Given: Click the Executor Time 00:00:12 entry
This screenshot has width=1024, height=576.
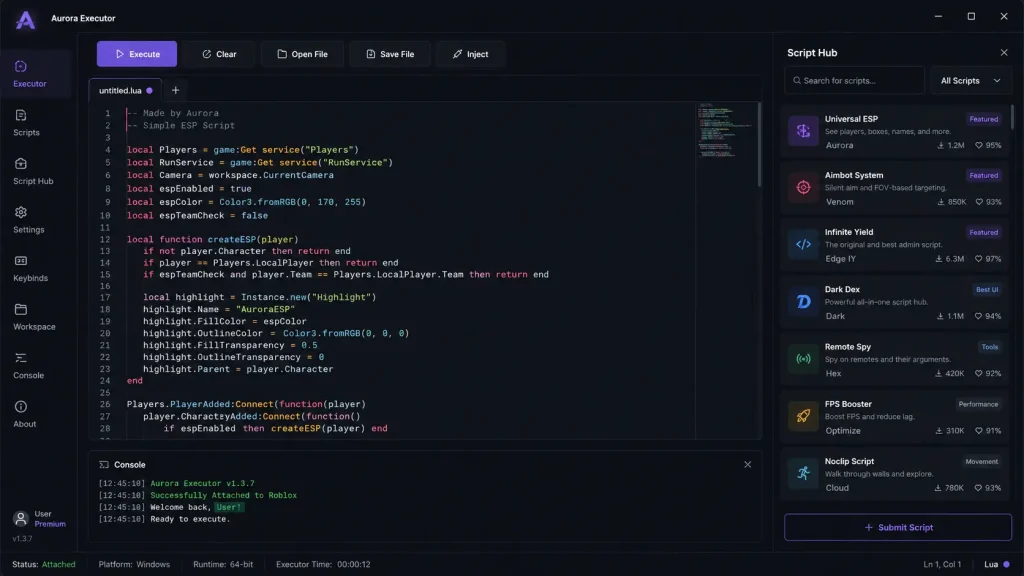Looking at the screenshot, I should (323, 564).
